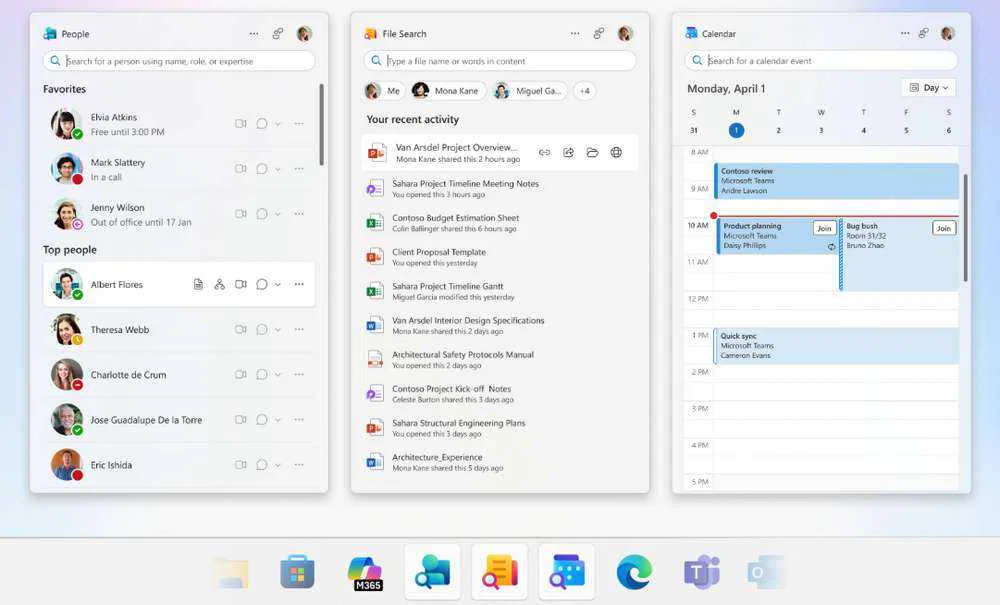
Task: Open the File Search overflow menu
Action: click(576, 33)
